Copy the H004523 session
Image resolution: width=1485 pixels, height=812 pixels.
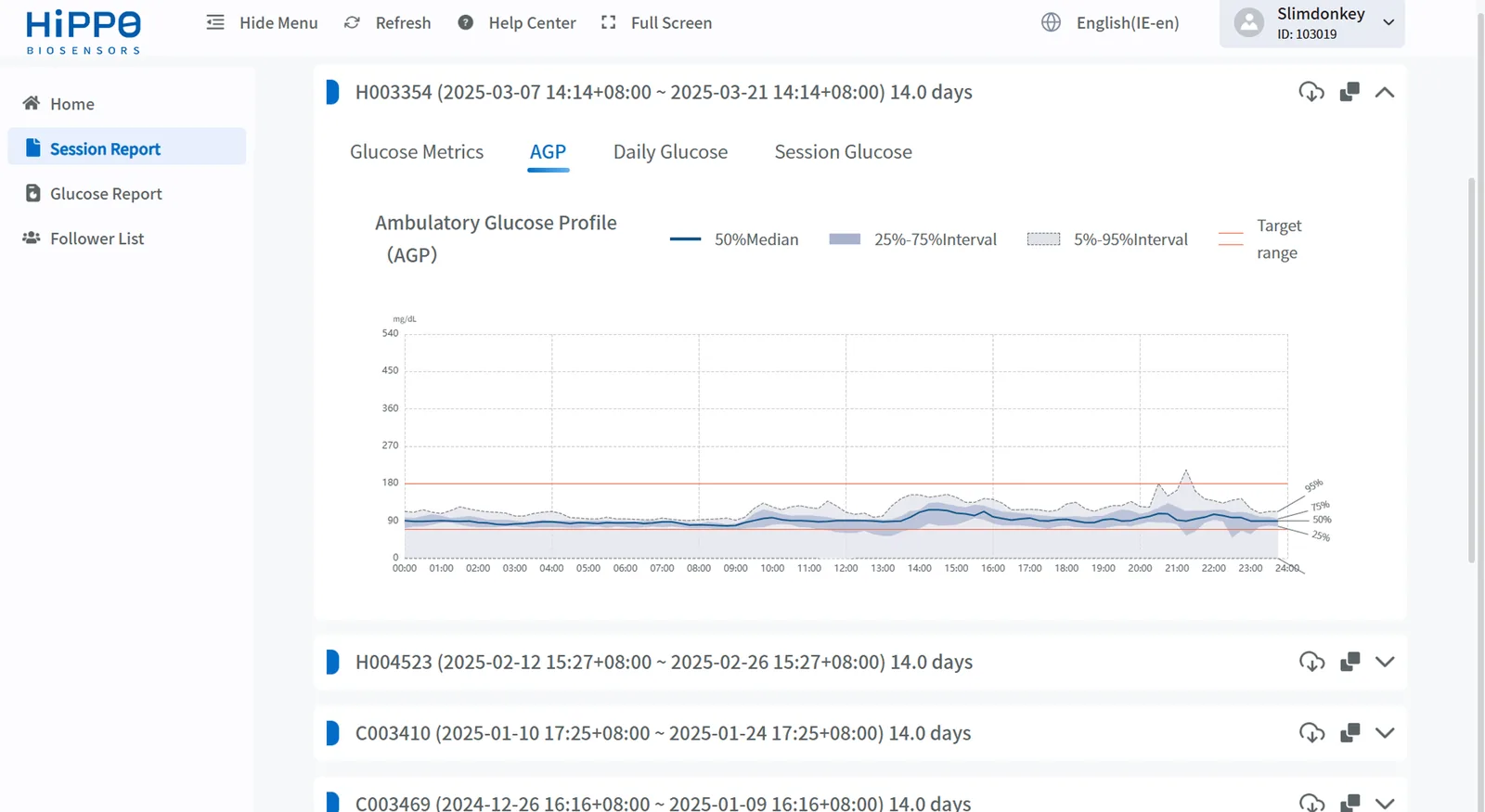(x=1349, y=662)
